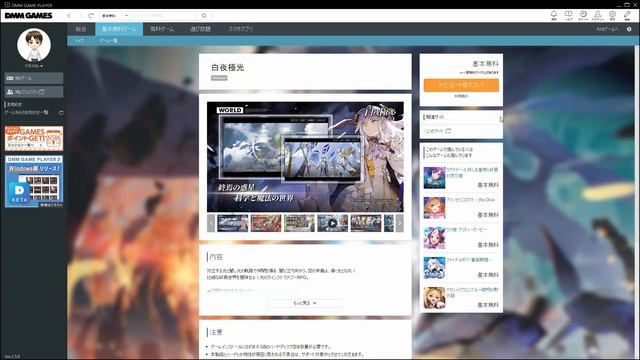Click the orange download button
The width and height of the screenshot is (640, 360).
(461, 85)
